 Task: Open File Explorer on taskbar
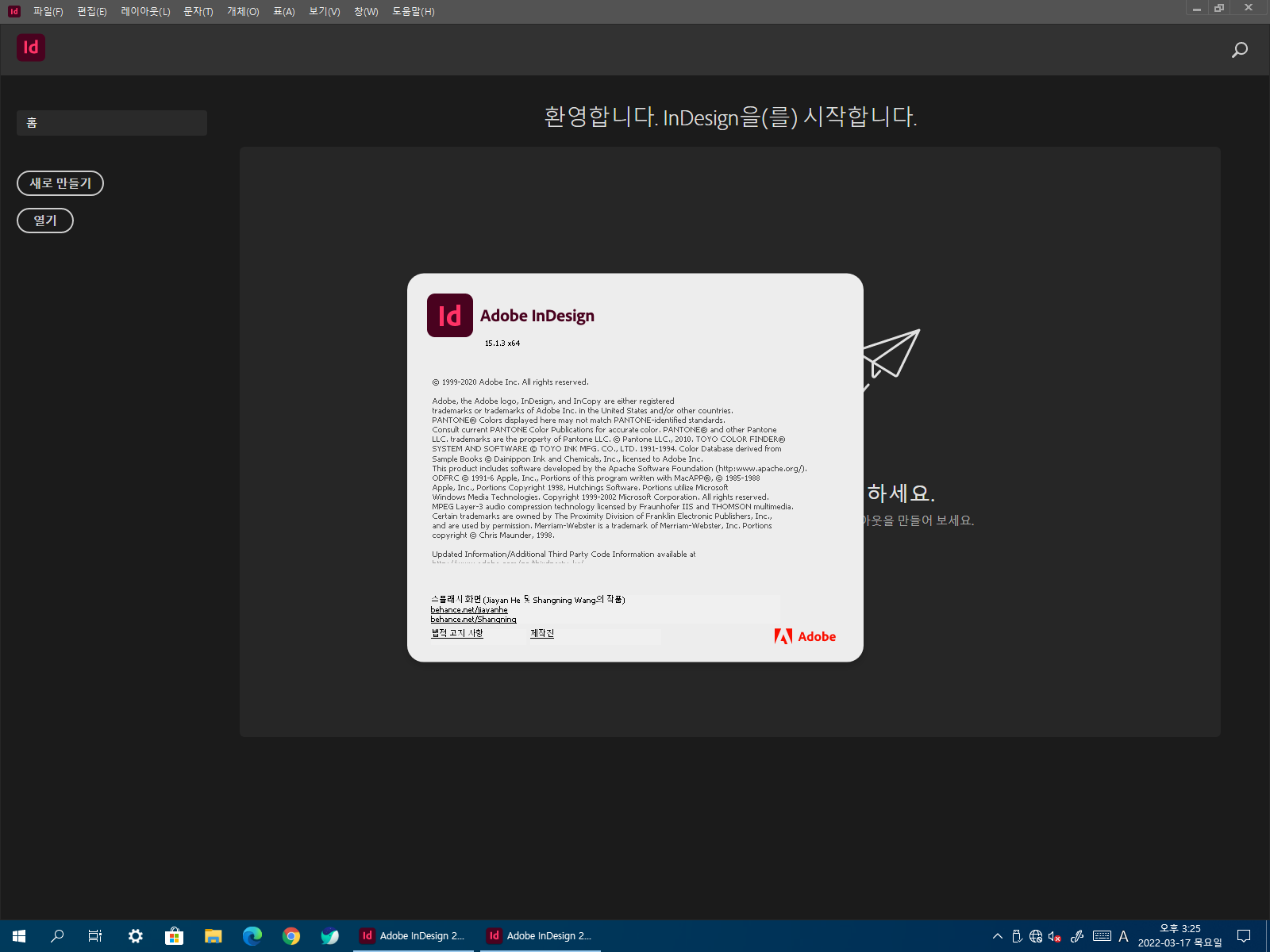tap(214, 936)
